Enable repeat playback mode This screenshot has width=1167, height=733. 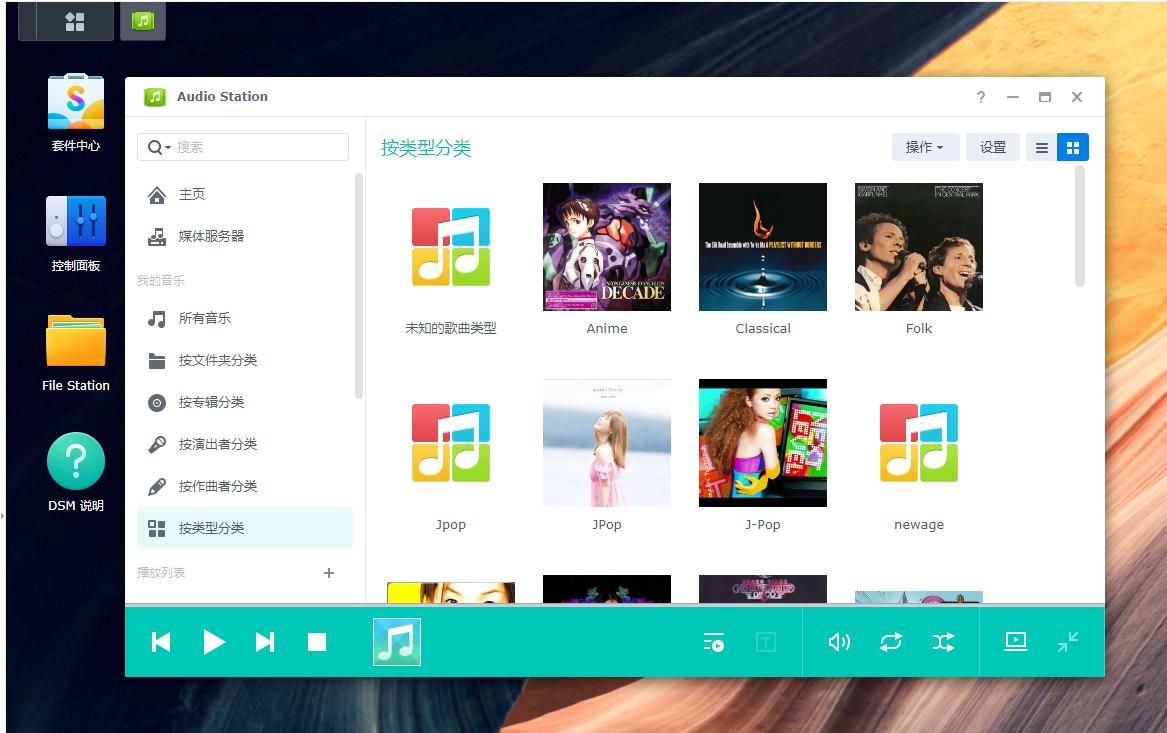click(891, 641)
